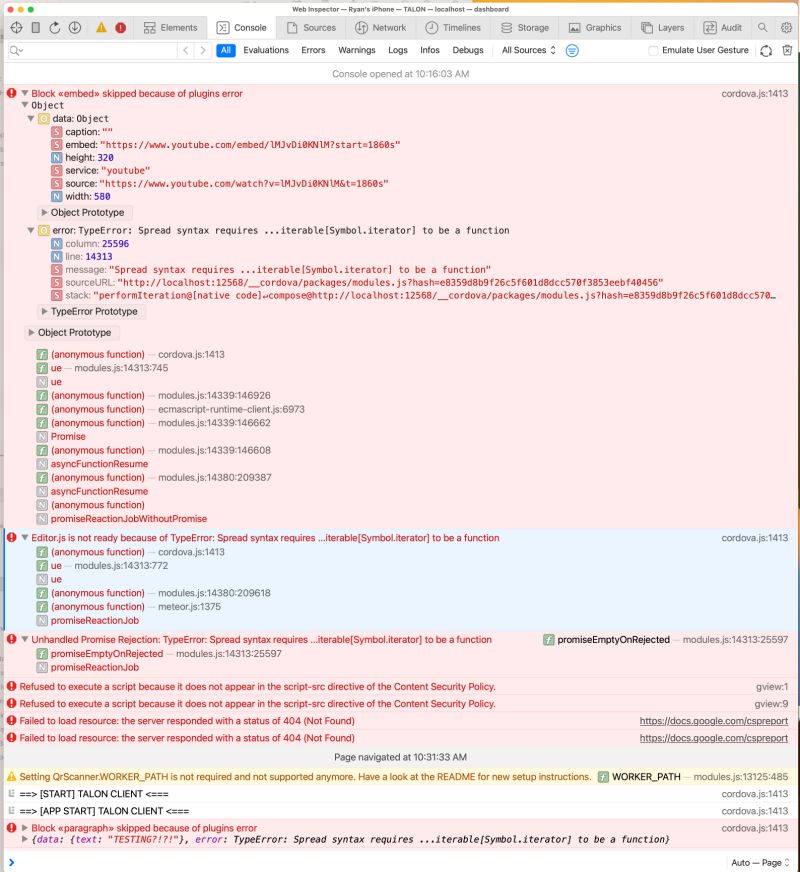Click Page navigated at 10:31:33 AM text
800x872 pixels.
point(400,757)
